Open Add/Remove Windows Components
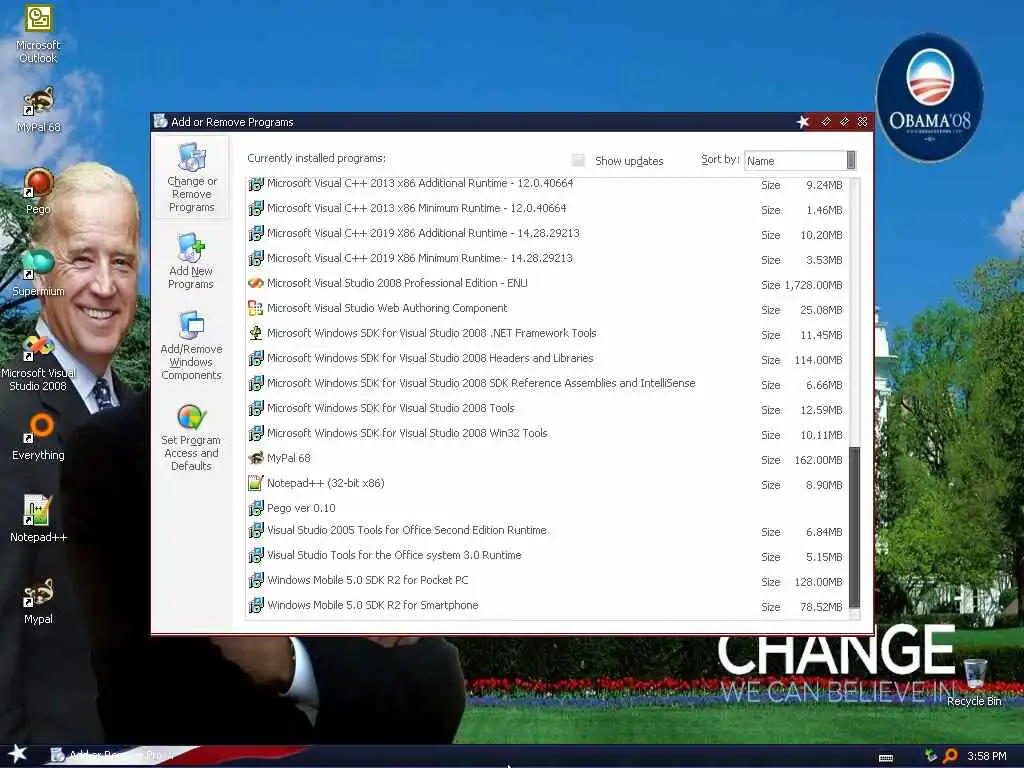 click(x=191, y=345)
